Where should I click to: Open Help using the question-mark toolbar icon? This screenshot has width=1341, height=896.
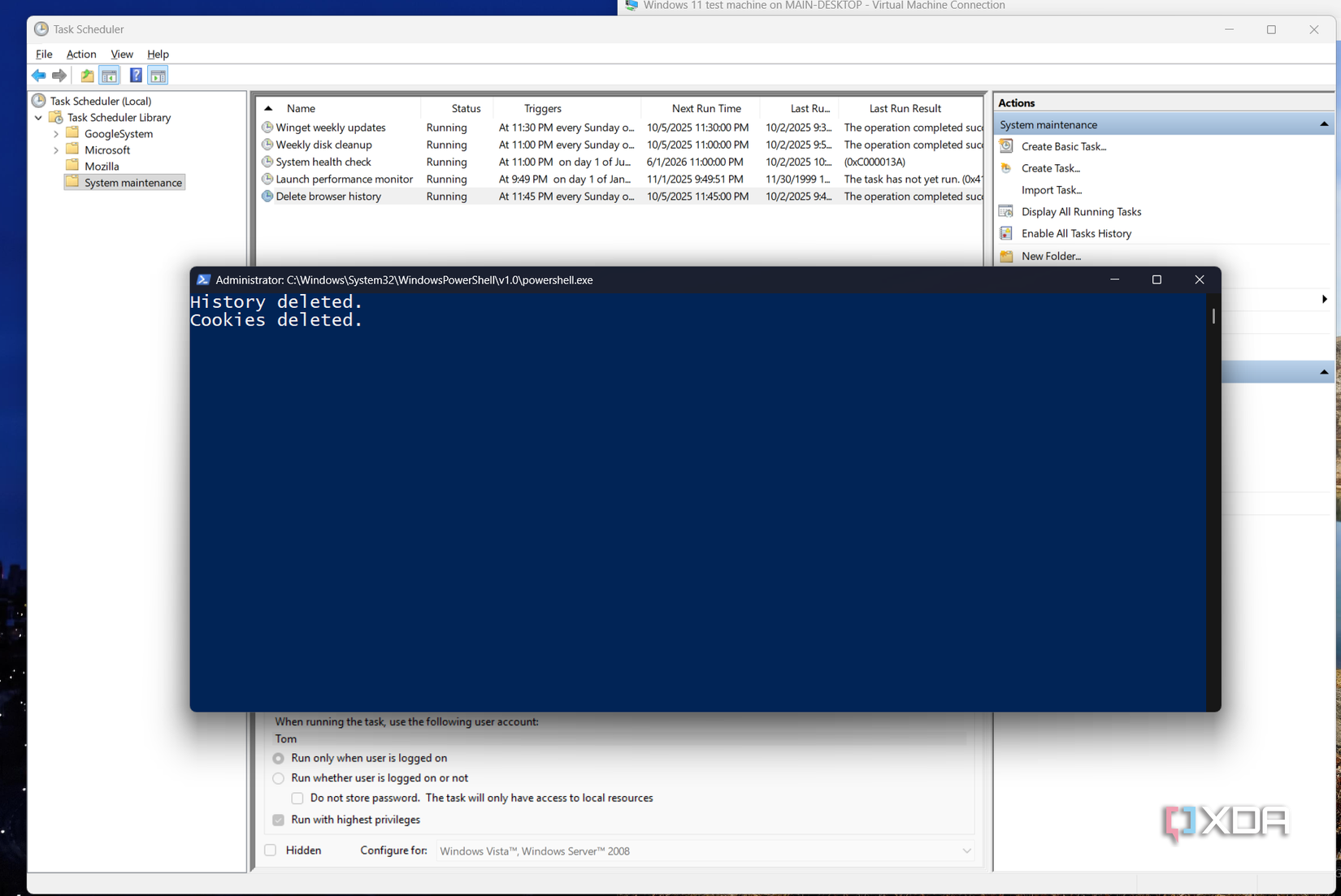coord(135,75)
